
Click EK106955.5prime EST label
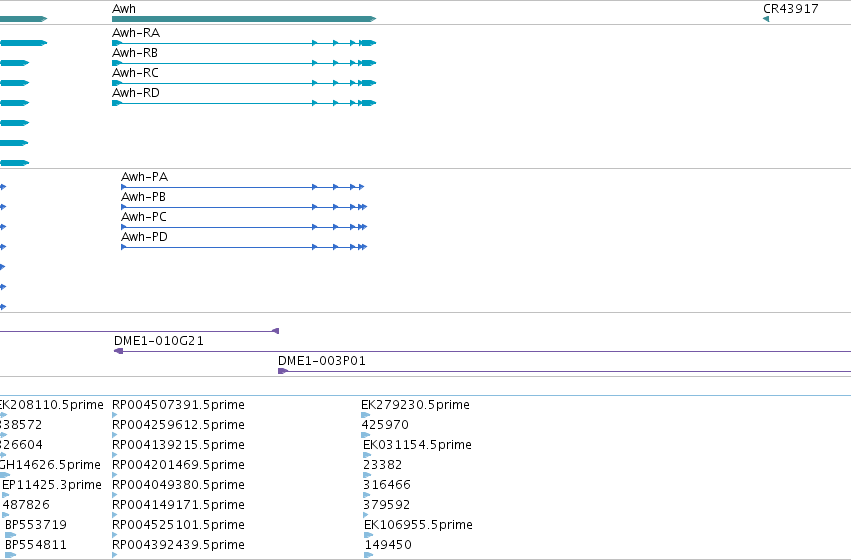pyautogui.click(x=418, y=525)
